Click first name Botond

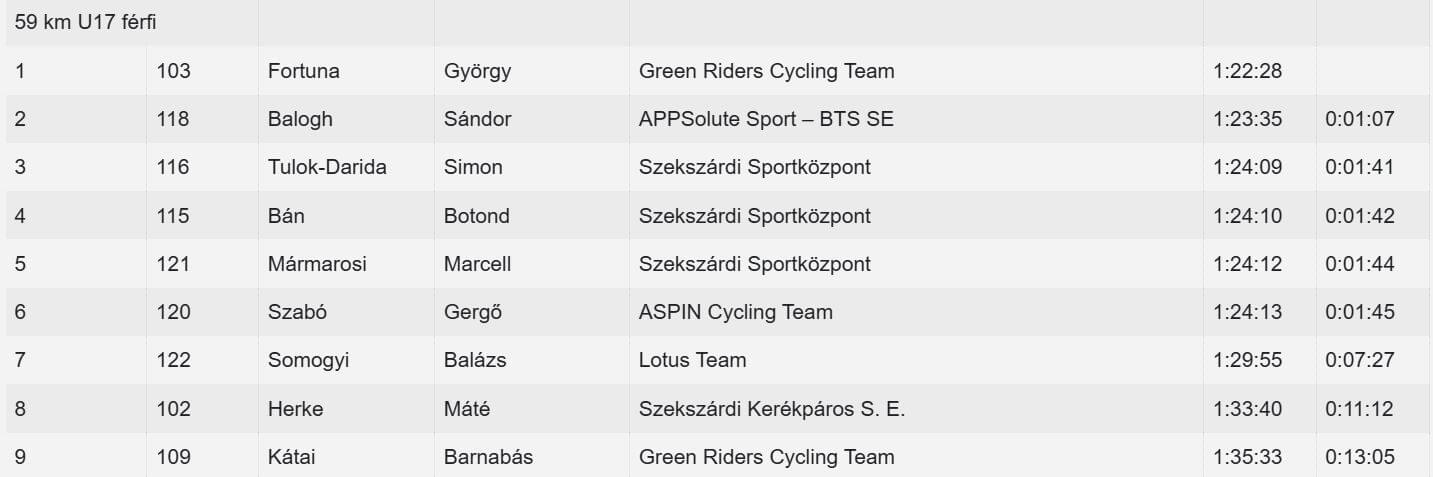pyautogui.click(x=476, y=216)
